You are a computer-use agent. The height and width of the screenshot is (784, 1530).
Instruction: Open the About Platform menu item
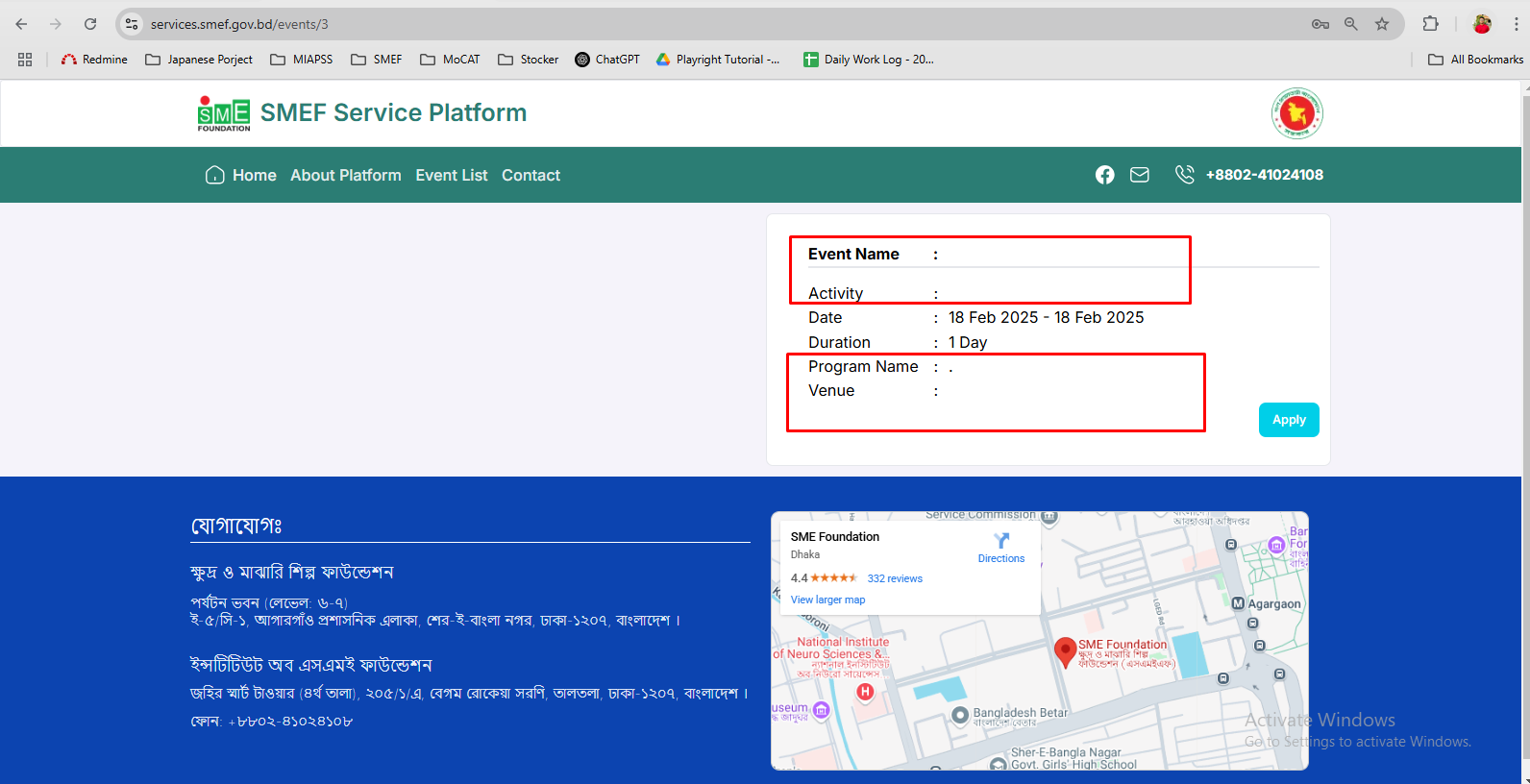tap(346, 175)
